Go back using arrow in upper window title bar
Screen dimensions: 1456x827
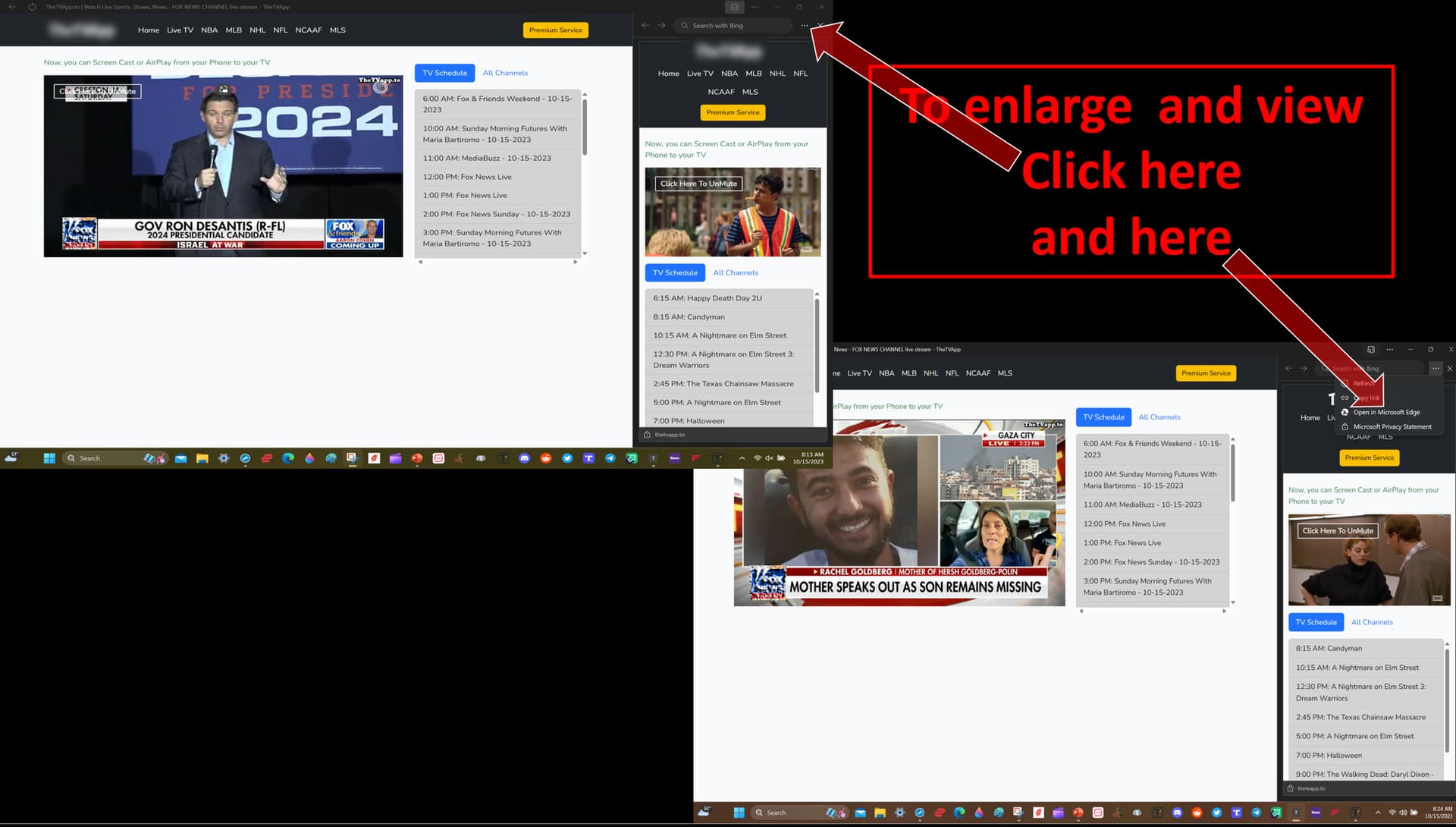[x=12, y=7]
